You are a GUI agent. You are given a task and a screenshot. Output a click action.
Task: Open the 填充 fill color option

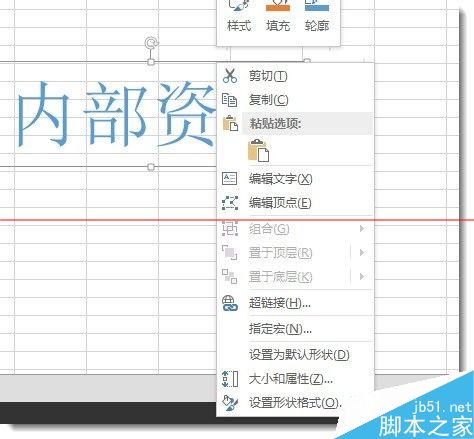pos(278,17)
